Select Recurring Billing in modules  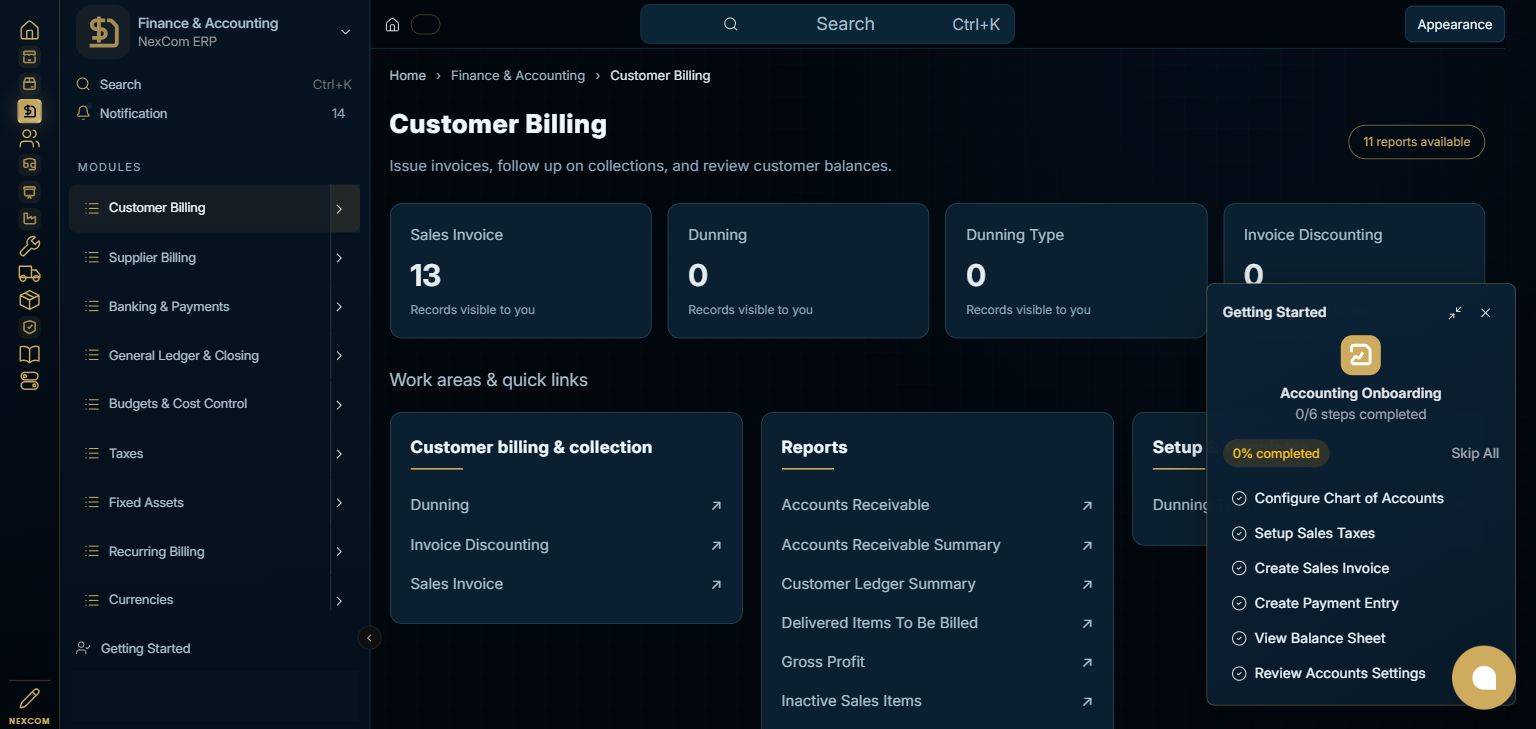click(156, 551)
